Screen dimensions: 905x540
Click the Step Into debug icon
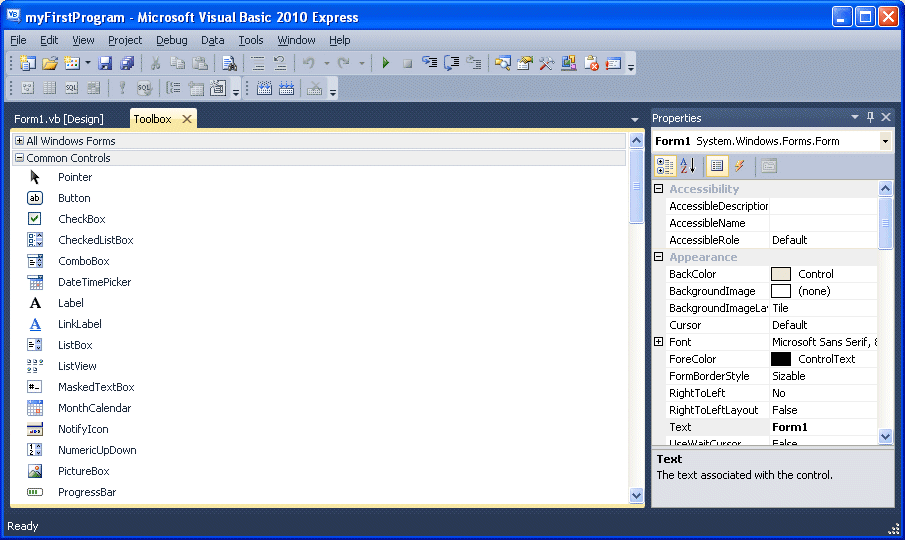429,63
